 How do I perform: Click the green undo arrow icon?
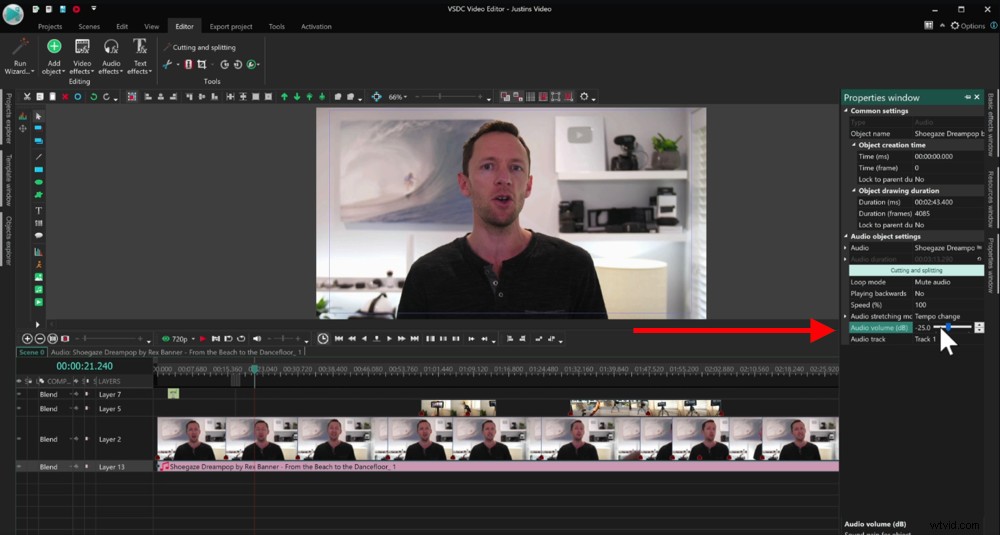94,97
